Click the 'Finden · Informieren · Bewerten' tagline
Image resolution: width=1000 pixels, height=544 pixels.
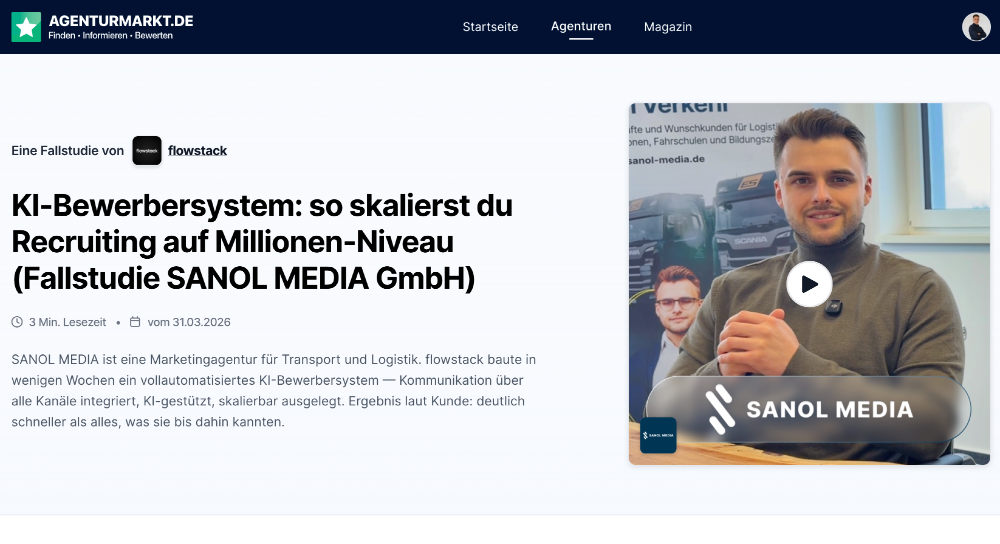[110, 36]
